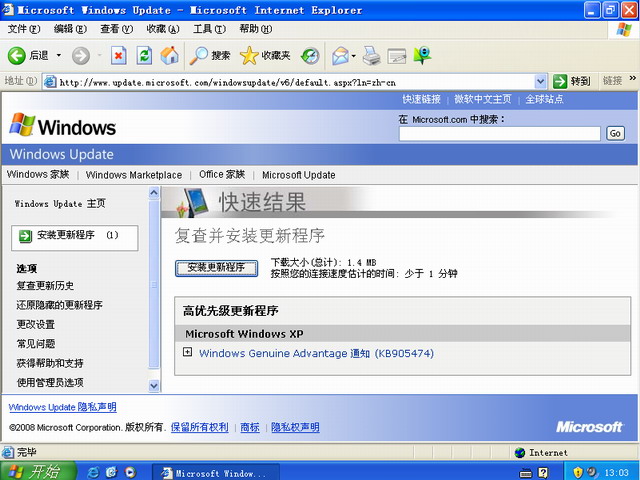Launch Internet Explorer from Quick Launch
640x480 pixels.
click(93, 472)
